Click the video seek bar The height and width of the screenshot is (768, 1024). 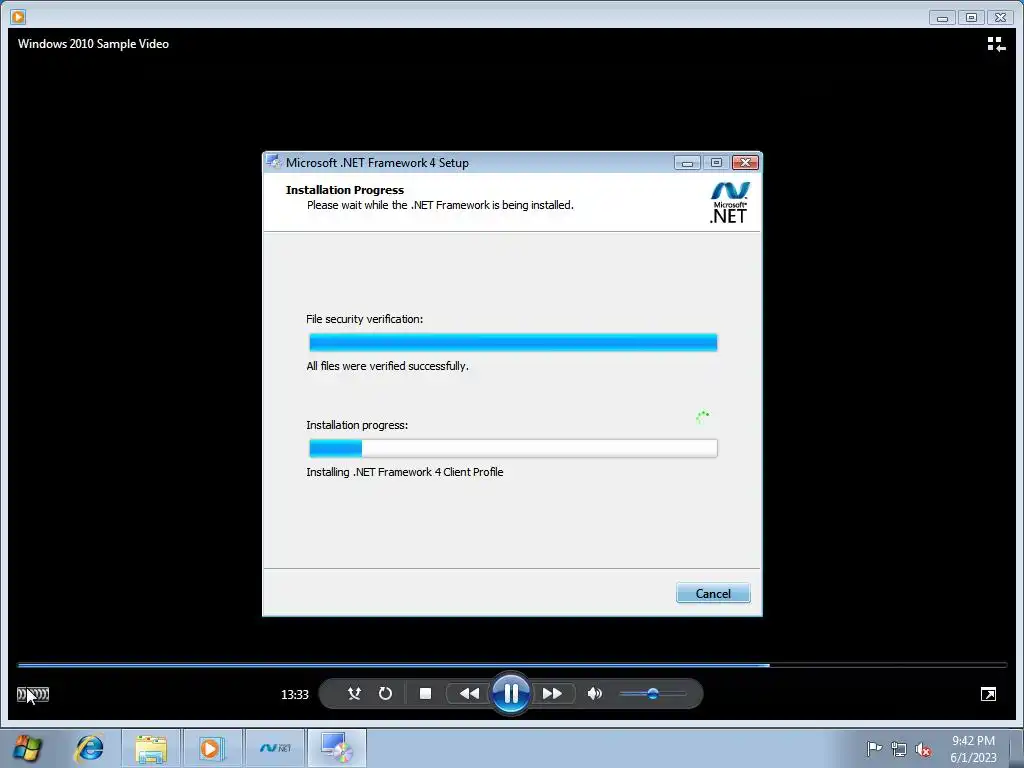tap(512, 665)
